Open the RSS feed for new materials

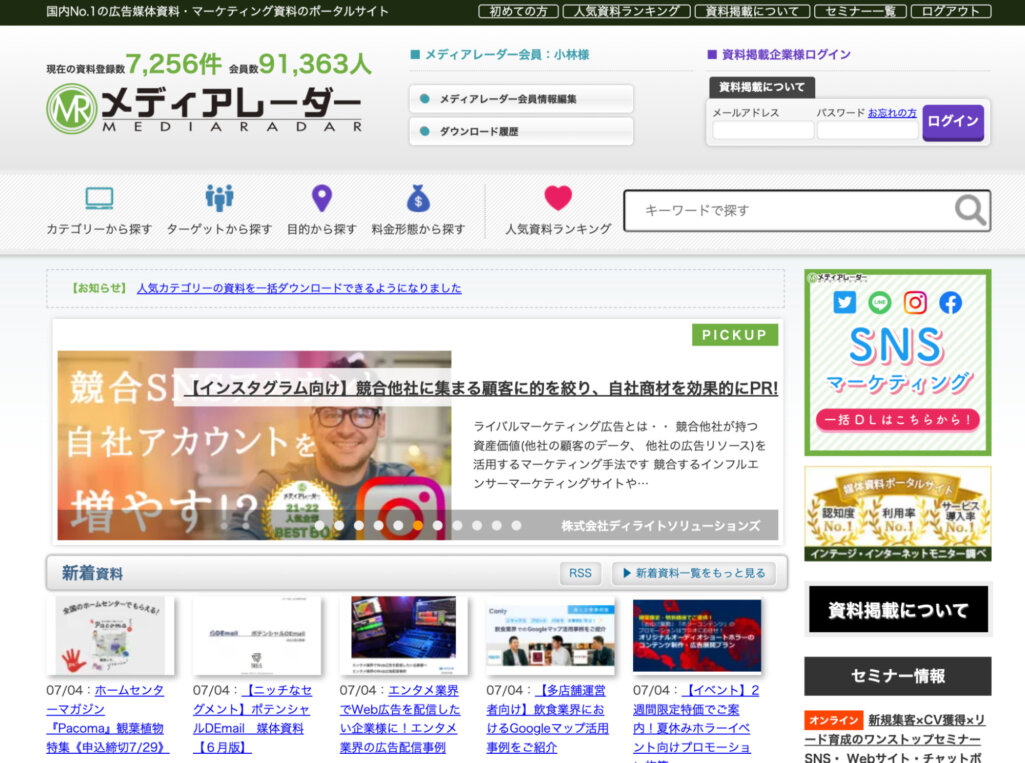pos(579,572)
